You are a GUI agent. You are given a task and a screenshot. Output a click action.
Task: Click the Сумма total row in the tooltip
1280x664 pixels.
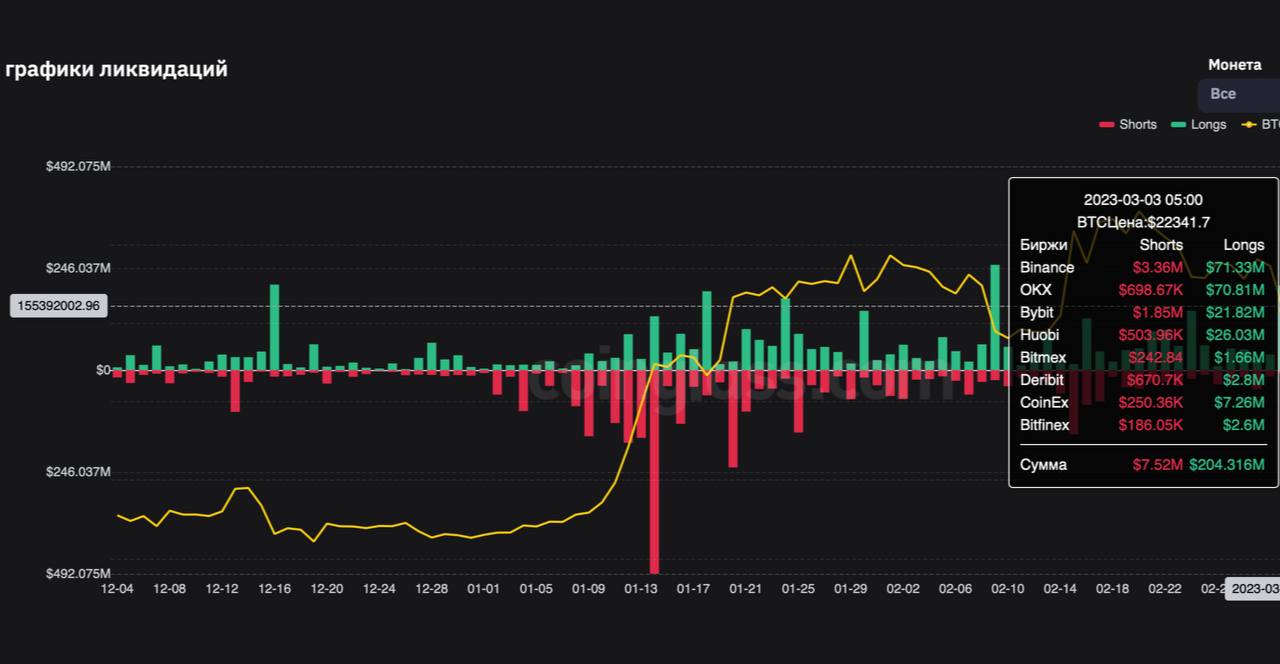click(1142, 465)
